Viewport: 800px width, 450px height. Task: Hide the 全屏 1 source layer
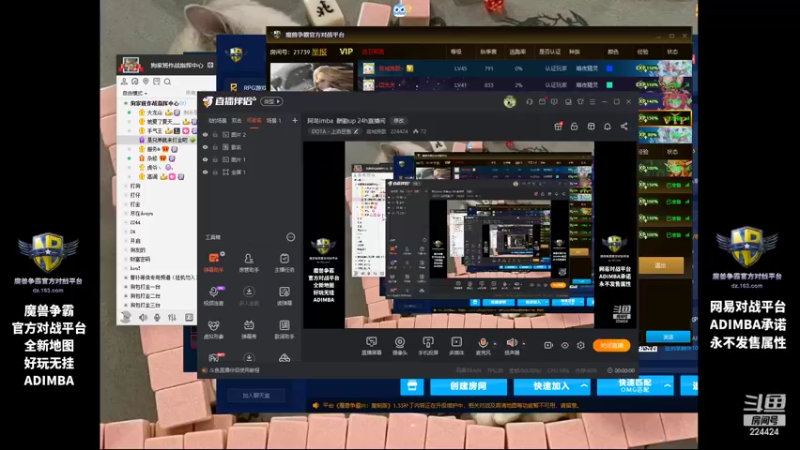click(x=206, y=172)
